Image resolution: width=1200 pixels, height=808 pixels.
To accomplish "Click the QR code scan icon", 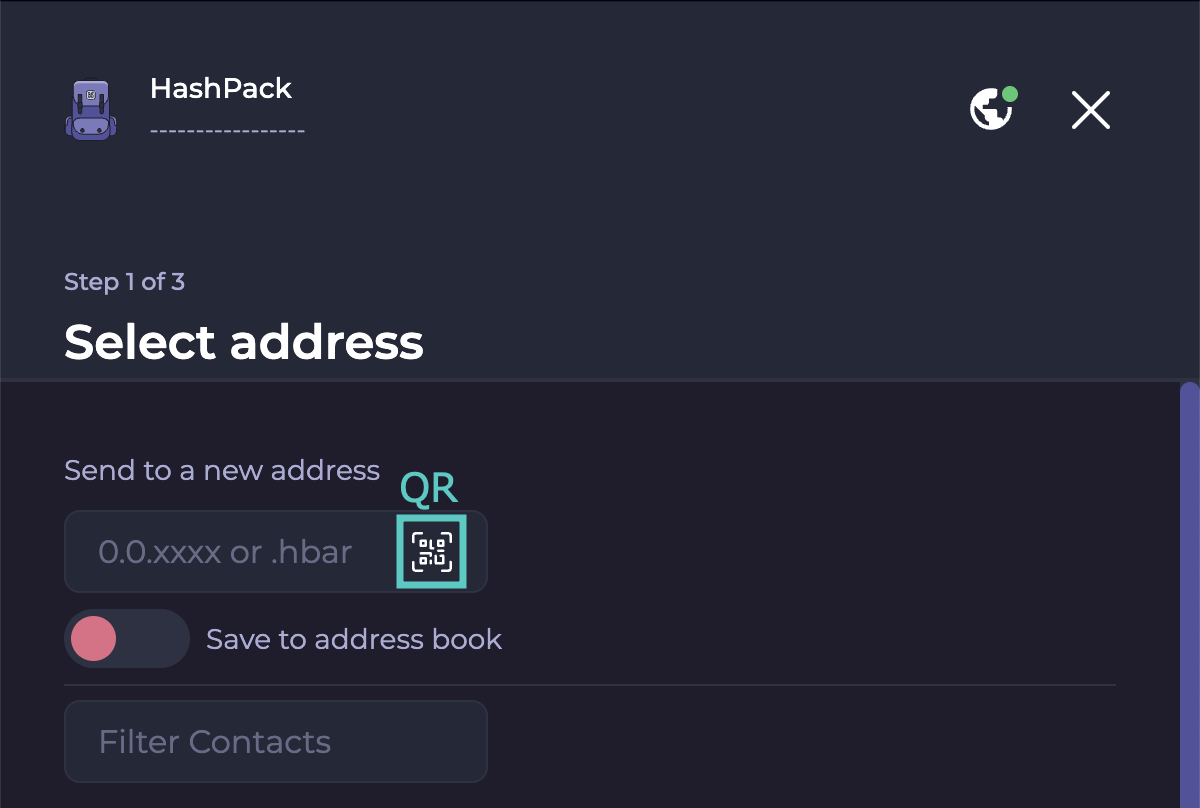I will pos(432,551).
